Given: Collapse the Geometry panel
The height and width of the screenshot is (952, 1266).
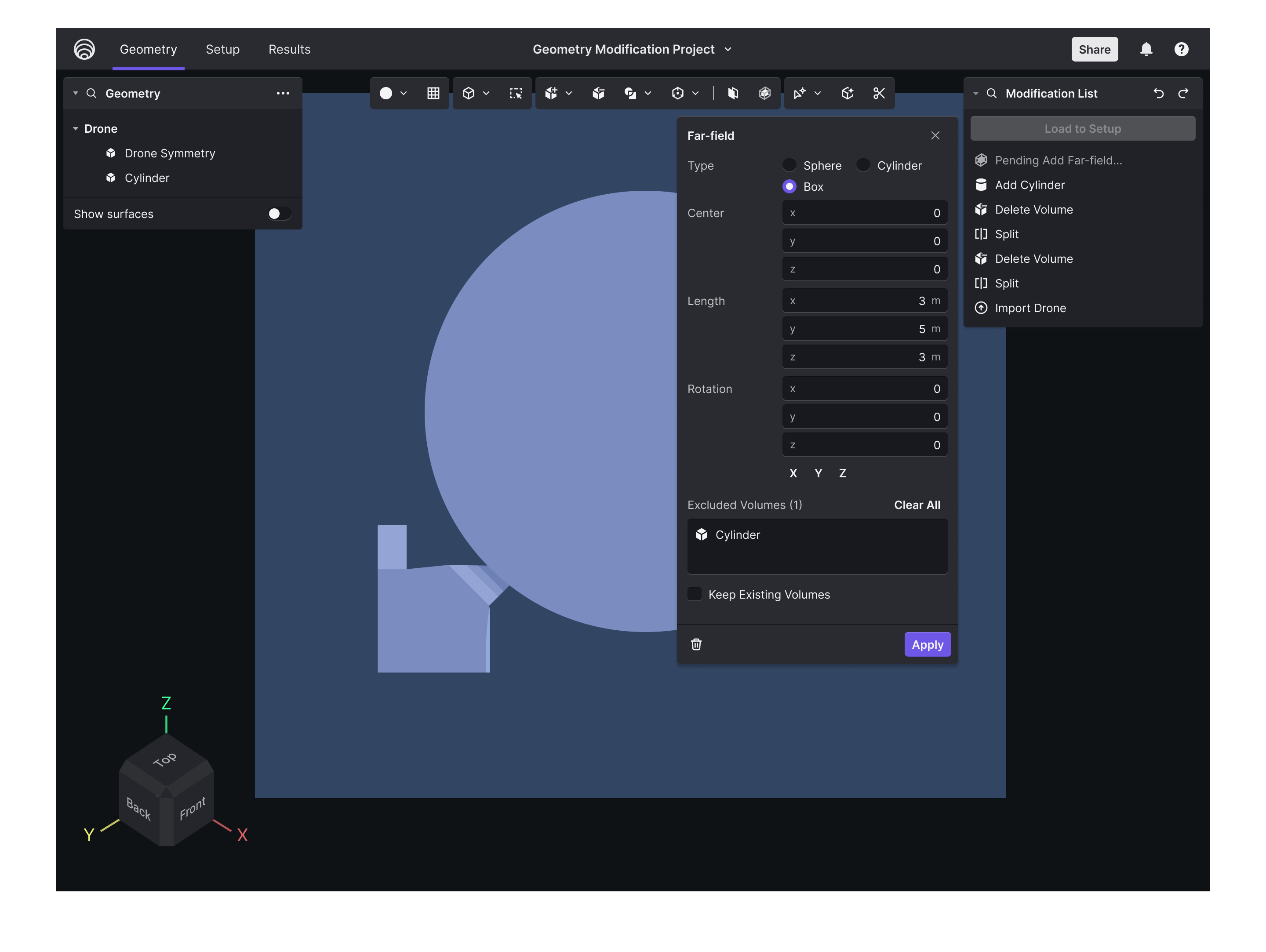Looking at the screenshot, I should 76,93.
